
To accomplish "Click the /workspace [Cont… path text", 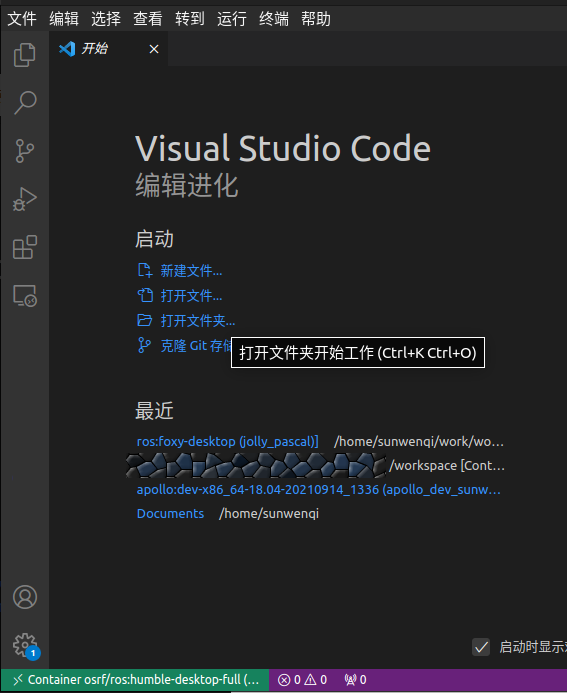I will click(447, 465).
